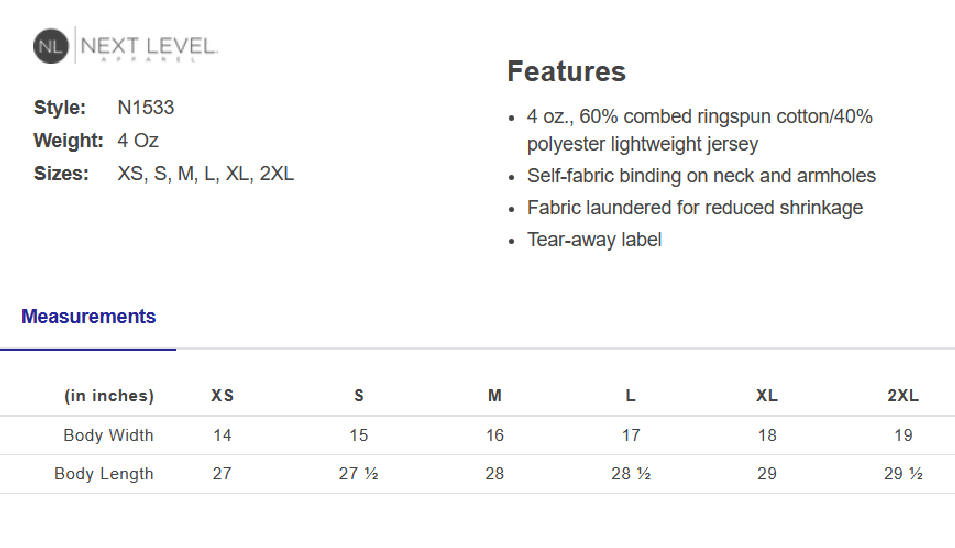Click the Body Length row label

[104, 473]
